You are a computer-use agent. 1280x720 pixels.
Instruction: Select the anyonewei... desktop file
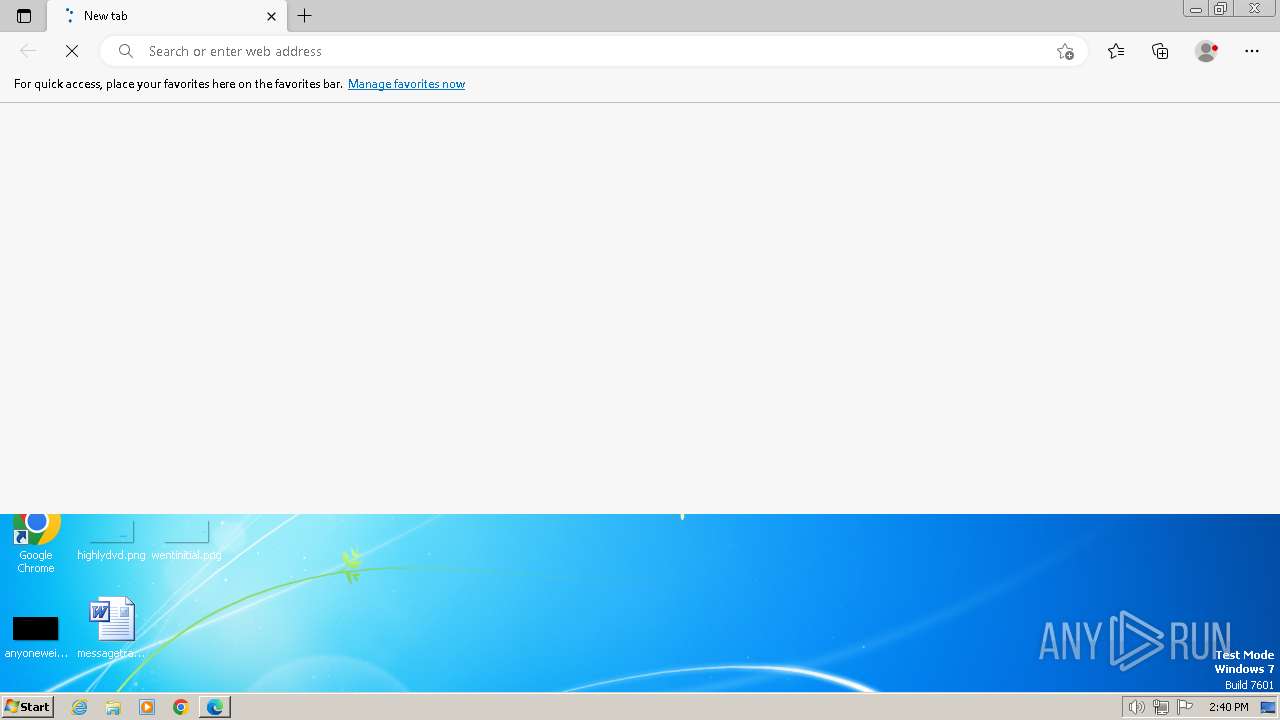pos(36,637)
